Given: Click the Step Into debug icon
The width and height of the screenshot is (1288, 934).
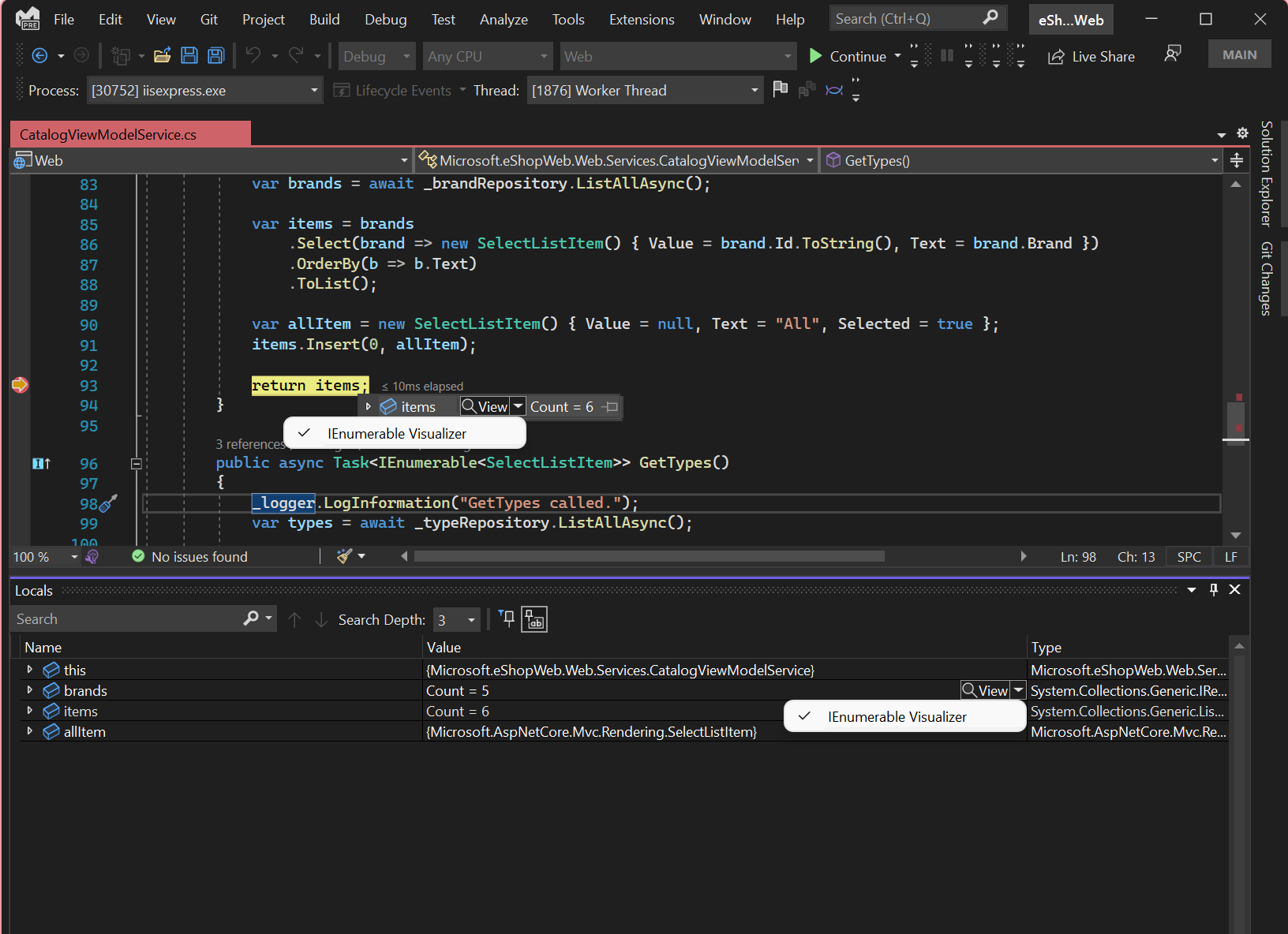Looking at the screenshot, I should [x=969, y=55].
